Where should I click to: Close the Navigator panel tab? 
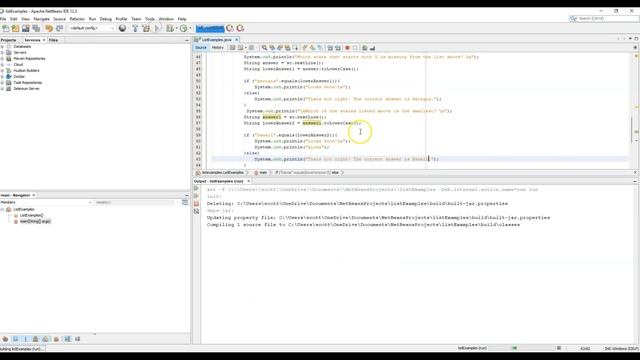click(x=34, y=195)
